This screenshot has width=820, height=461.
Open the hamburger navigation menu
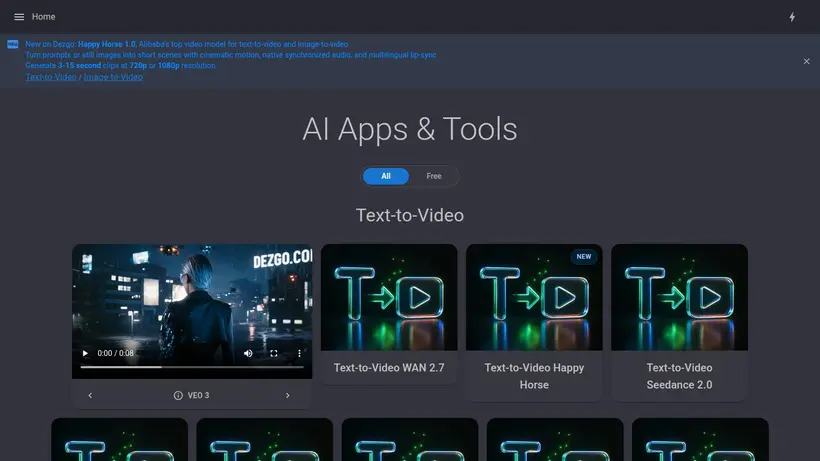pos(19,17)
